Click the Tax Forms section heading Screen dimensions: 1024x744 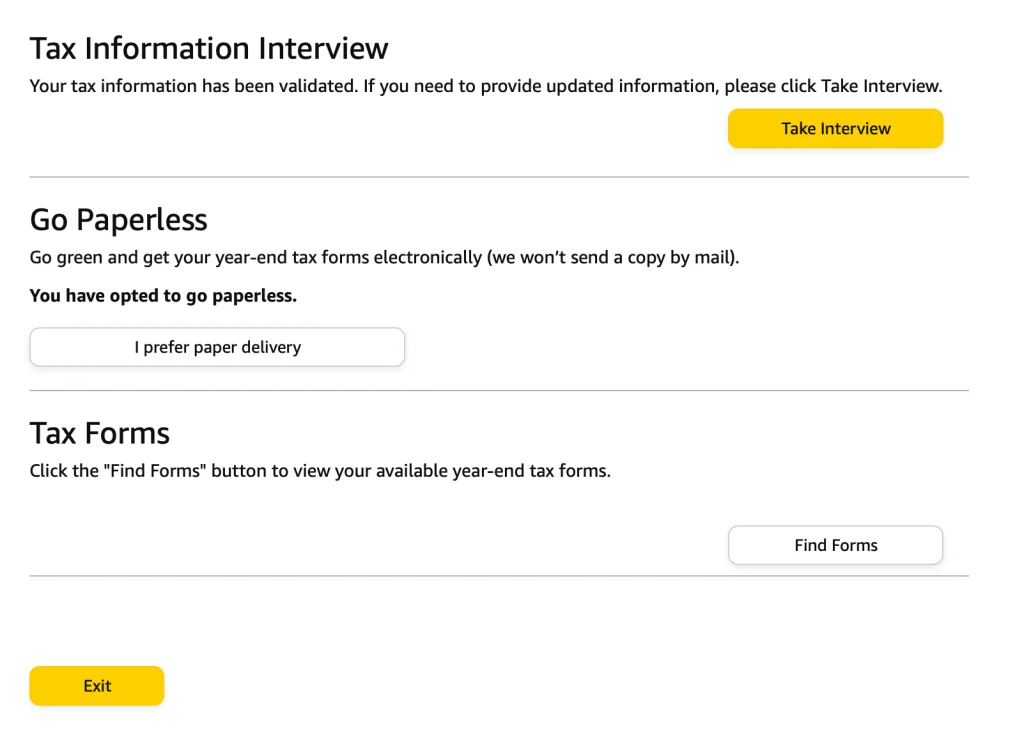pos(100,433)
